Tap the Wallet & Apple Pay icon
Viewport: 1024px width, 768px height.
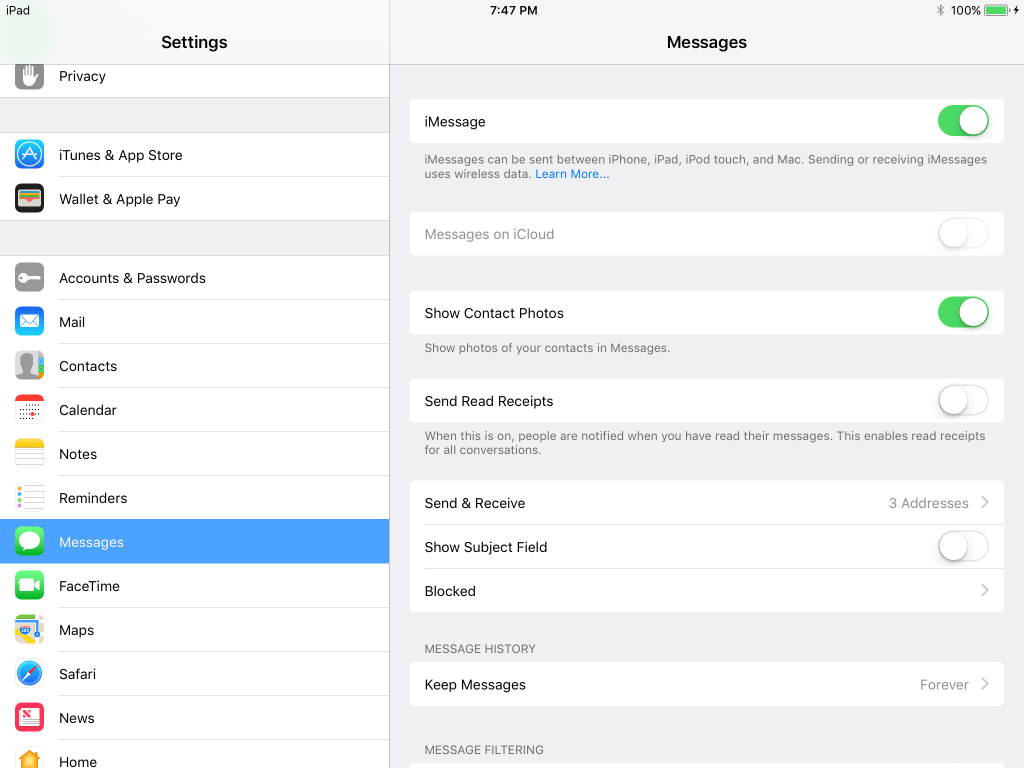(29, 199)
